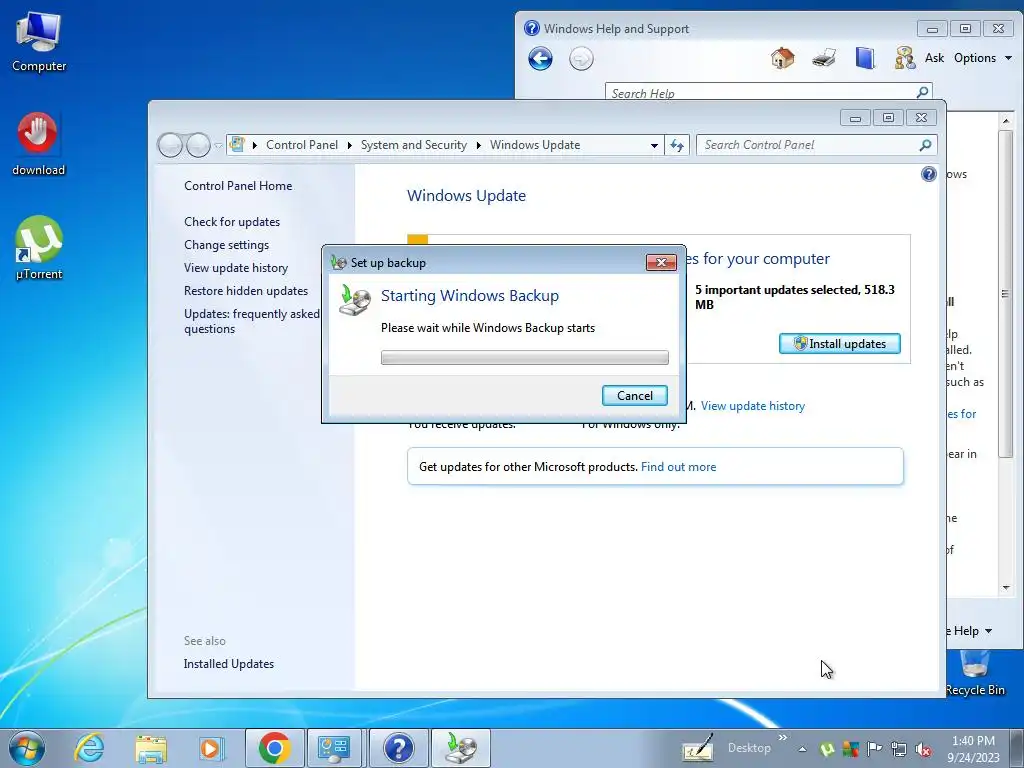1024x768 pixels.
Task: Open Help and Support home page icon
Action: tap(782, 58)
